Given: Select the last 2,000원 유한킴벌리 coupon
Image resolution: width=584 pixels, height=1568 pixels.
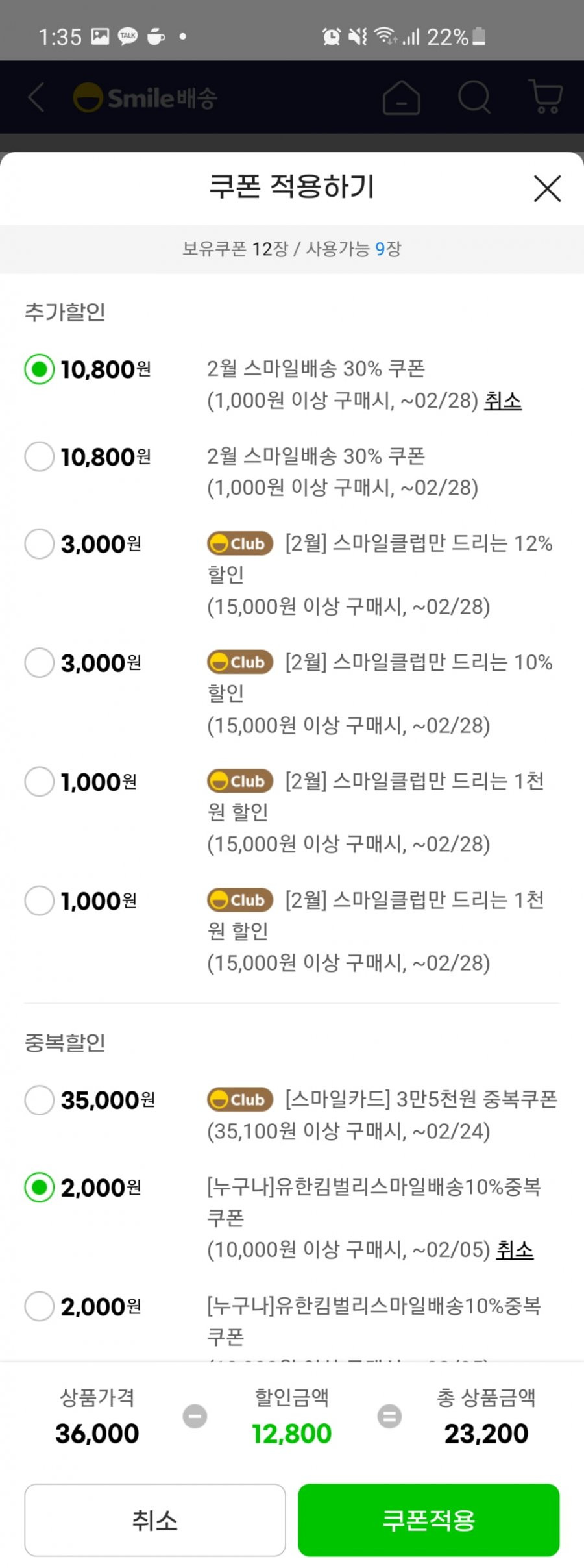Looking at the screenshot, I should [x=39, y=1306].
